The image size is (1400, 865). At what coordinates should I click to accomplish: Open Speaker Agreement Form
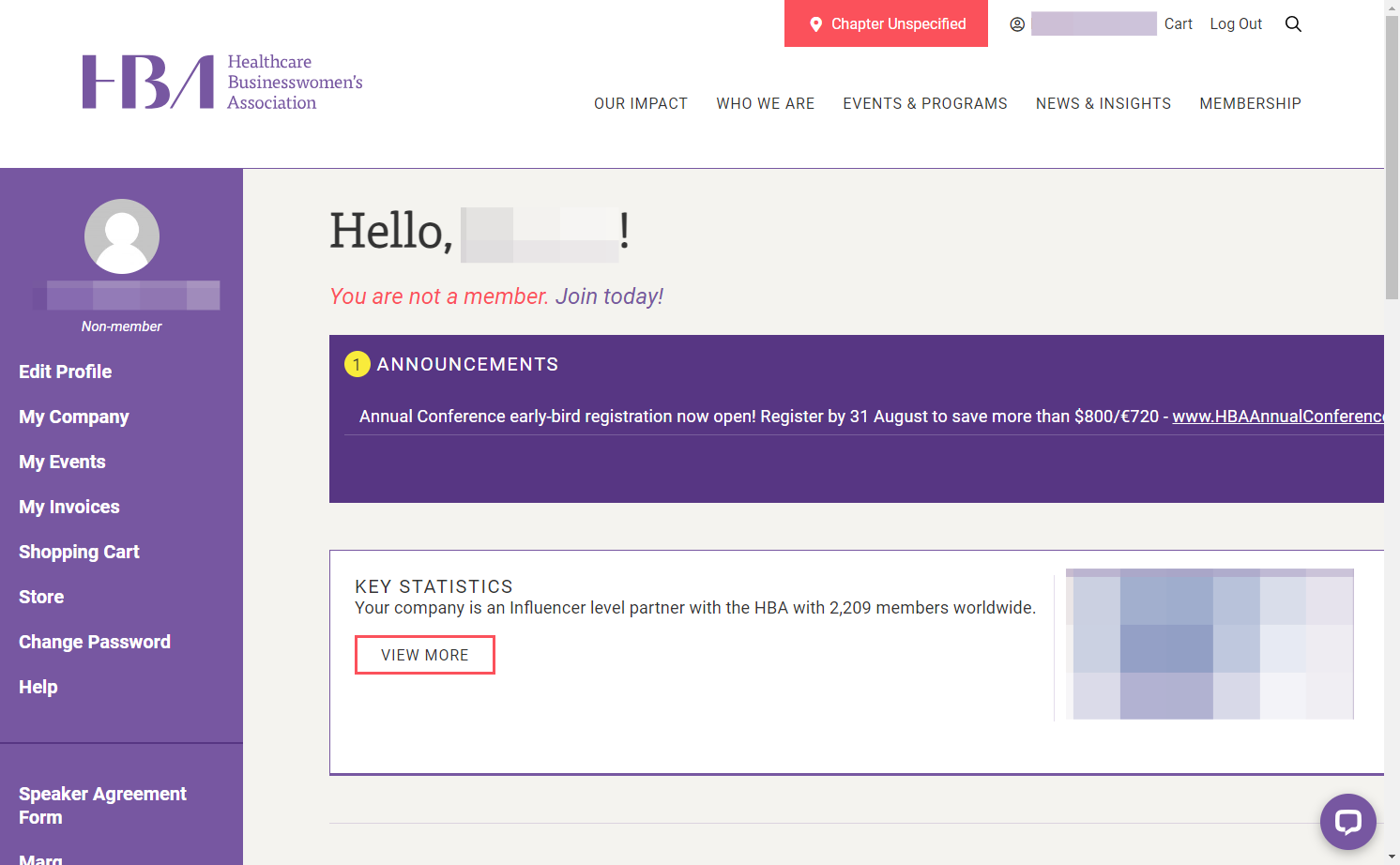pyautogui.click(x=102, y=805)
